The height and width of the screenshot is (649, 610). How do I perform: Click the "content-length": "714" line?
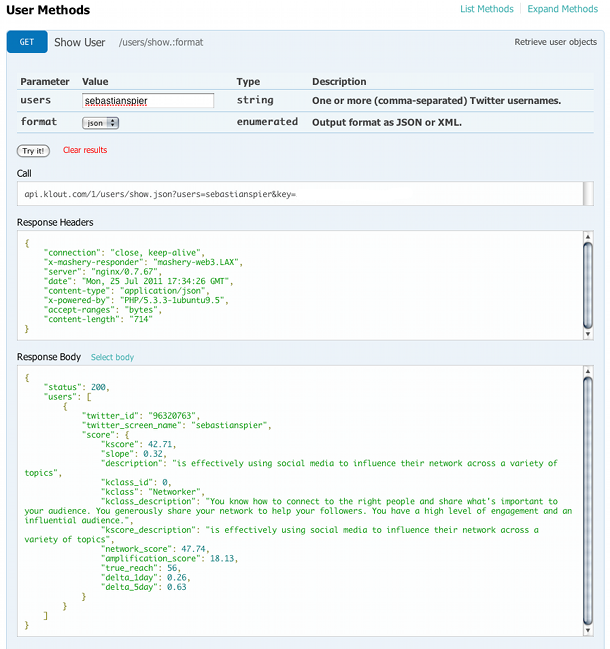coord(98,320)
